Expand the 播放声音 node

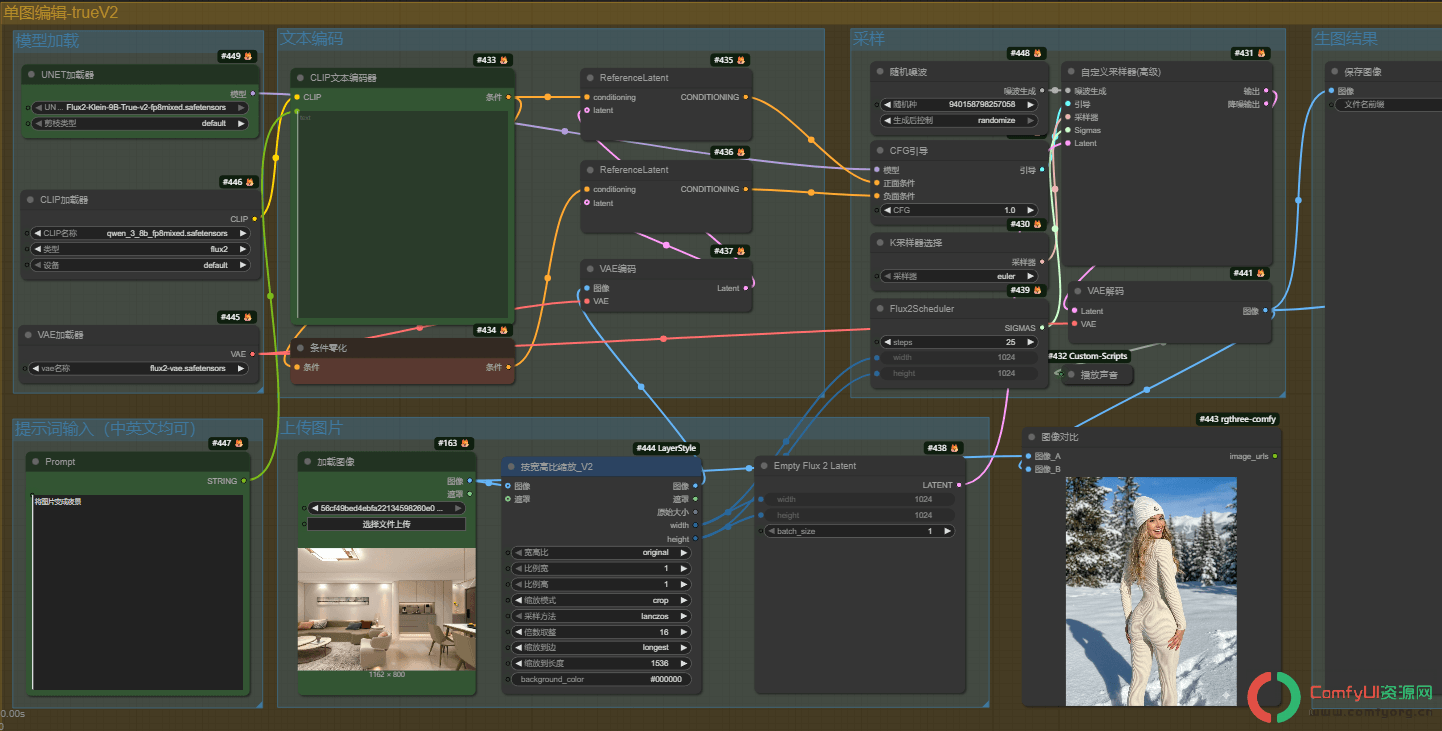click(x=1071, y=375)
